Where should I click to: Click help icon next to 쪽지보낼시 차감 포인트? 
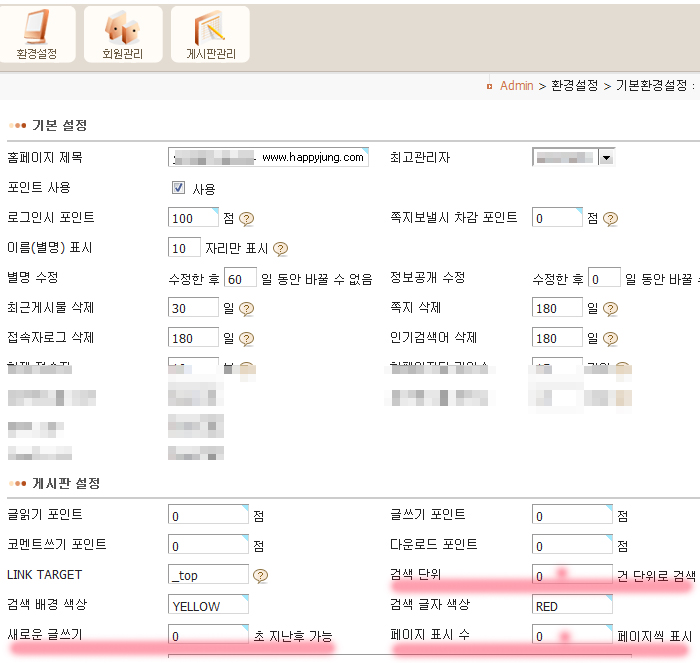pyautogui.click(x=610, y=218)
